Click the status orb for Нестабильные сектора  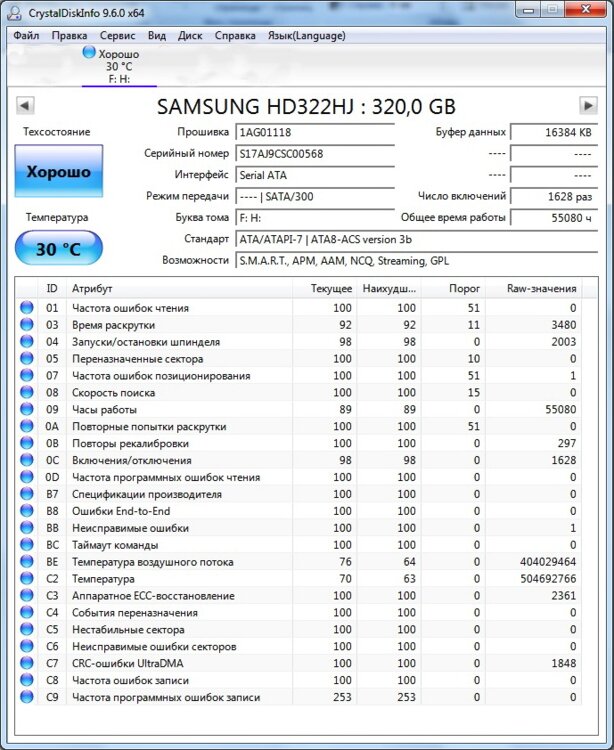click(x=27, y=630)
